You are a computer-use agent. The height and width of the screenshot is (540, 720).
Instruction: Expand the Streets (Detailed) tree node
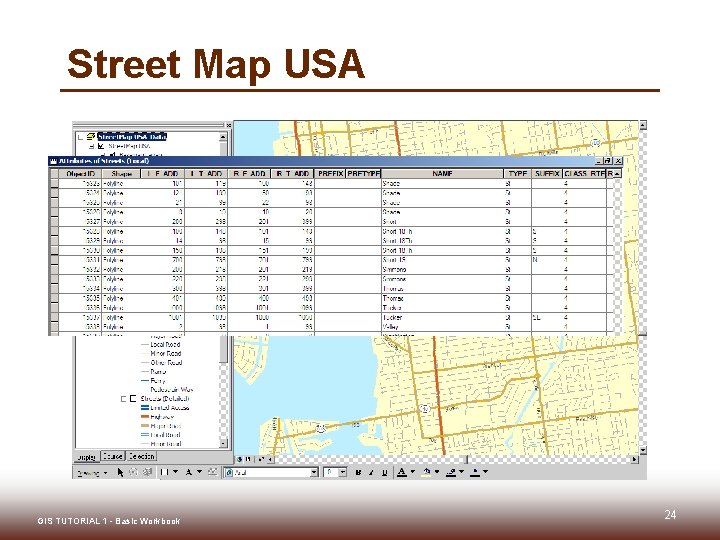click(x=123, y=399)
